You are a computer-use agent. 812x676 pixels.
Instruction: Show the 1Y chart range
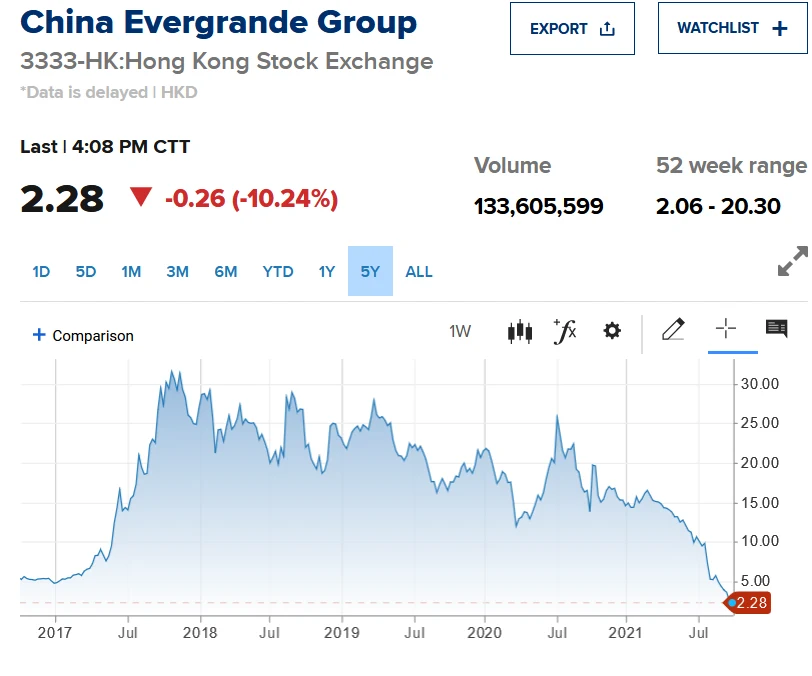pyautogui.click(x=327, y=272)
